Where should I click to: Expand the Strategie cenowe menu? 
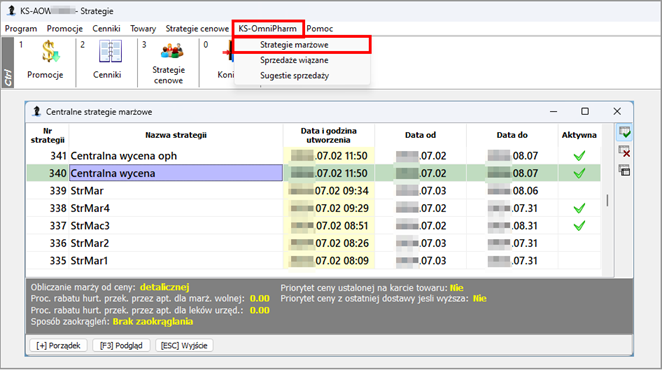(x=197, y=29)
